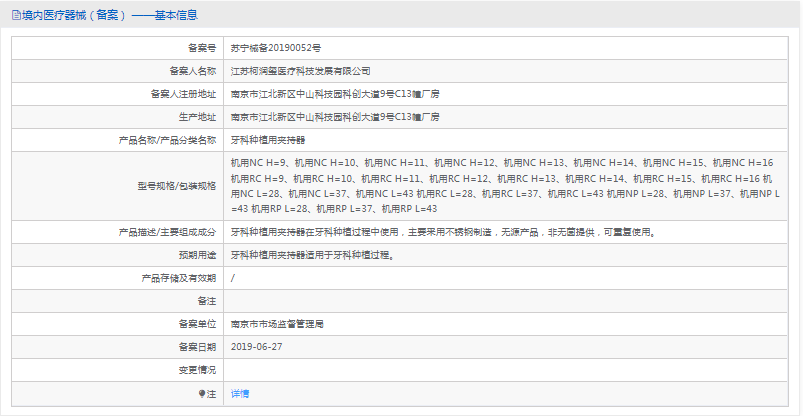Click the 备案人注册地址 label

(184, 94)
